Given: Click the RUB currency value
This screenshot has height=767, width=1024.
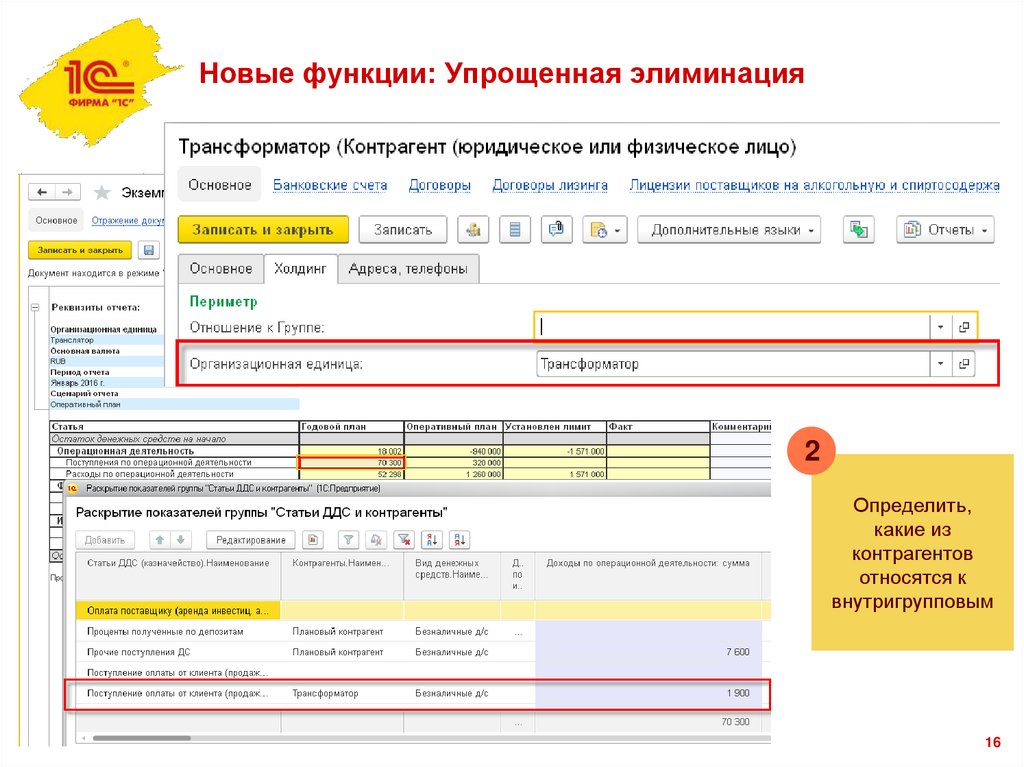Looking at the screenshot, I should (106, 361).
